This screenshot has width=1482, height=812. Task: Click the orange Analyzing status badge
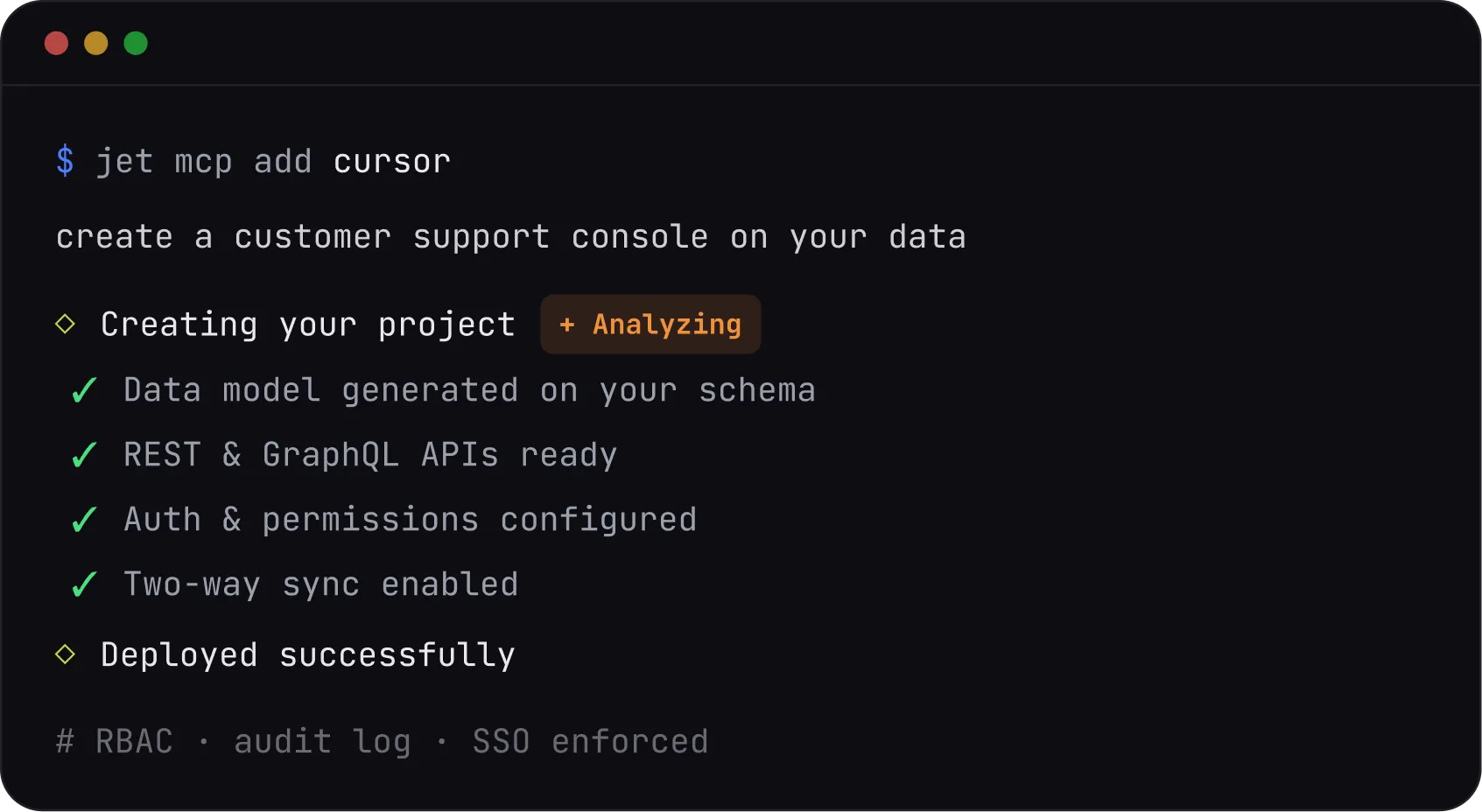(x=650, y=325)
